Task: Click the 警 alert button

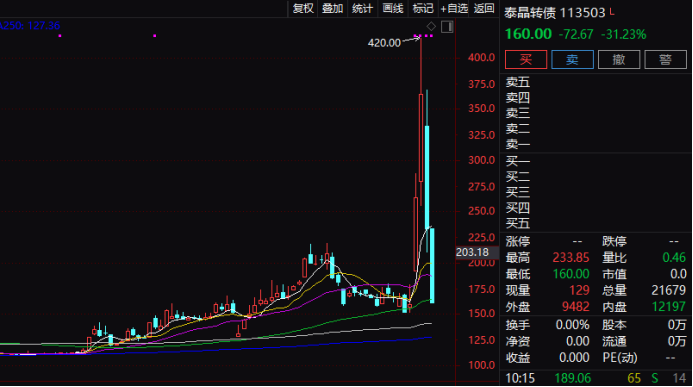Action: pos(666,59)
